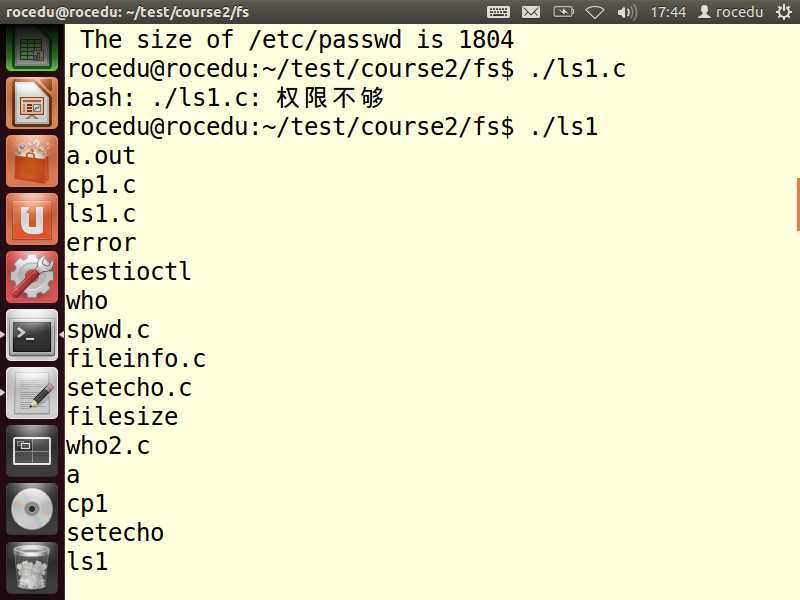Viewport: 800px width, 600px height.
Task: Launch LibreOffice Impress from the dock
Action: point(32,103)
